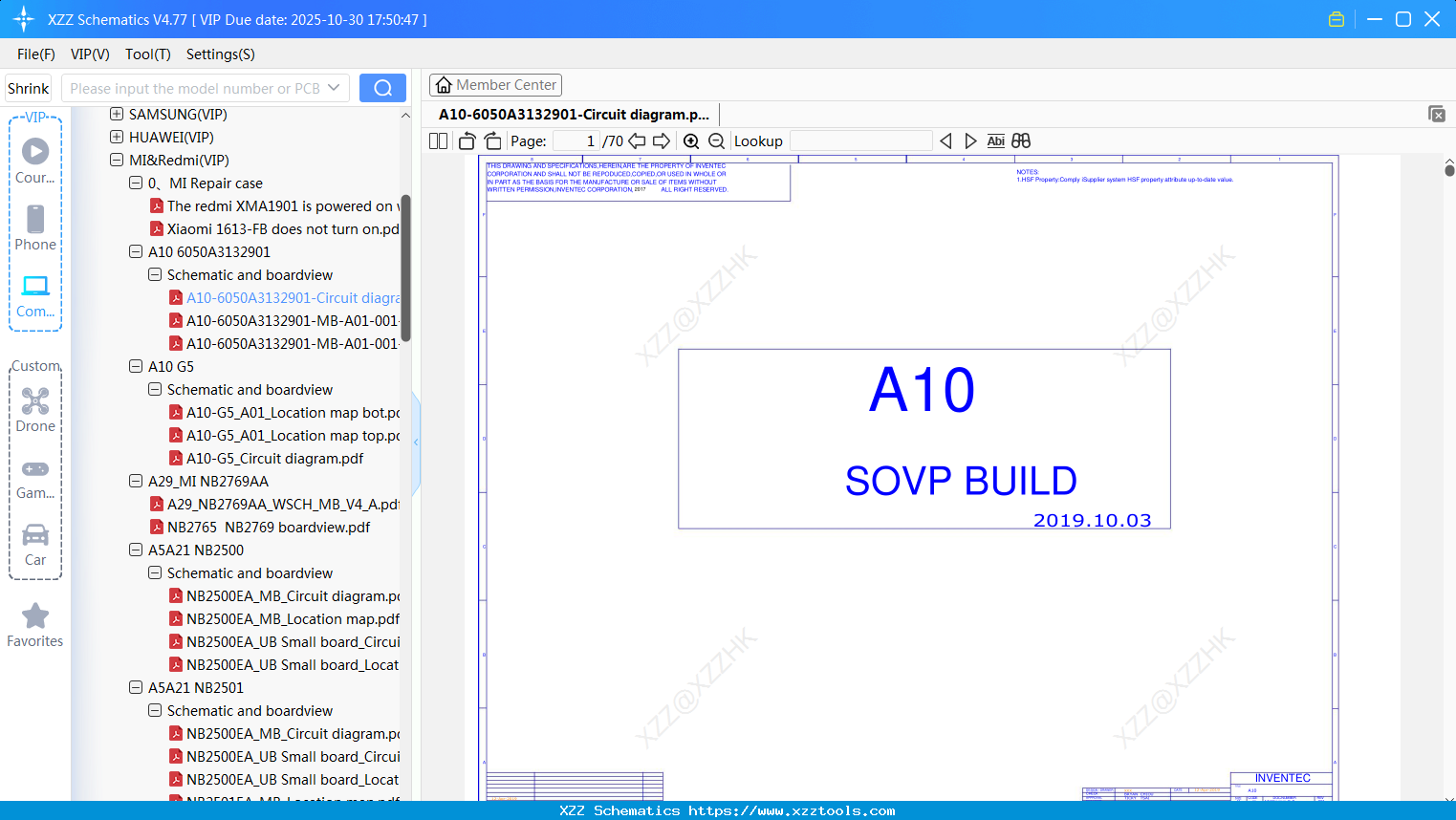The height and width of the screenshot is (820, 1456).
Task: Go to the previous page arrow
Action: [637, 141]
